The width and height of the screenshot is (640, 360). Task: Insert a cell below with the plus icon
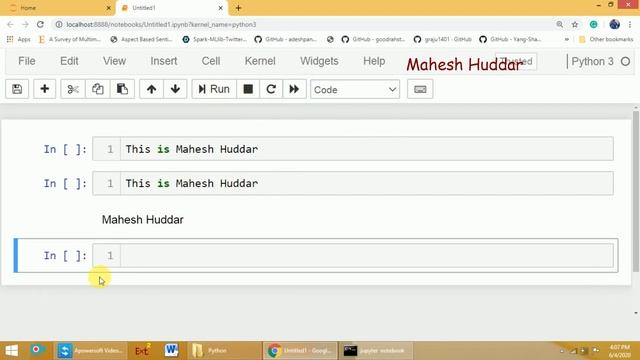[x=44, y=89]
